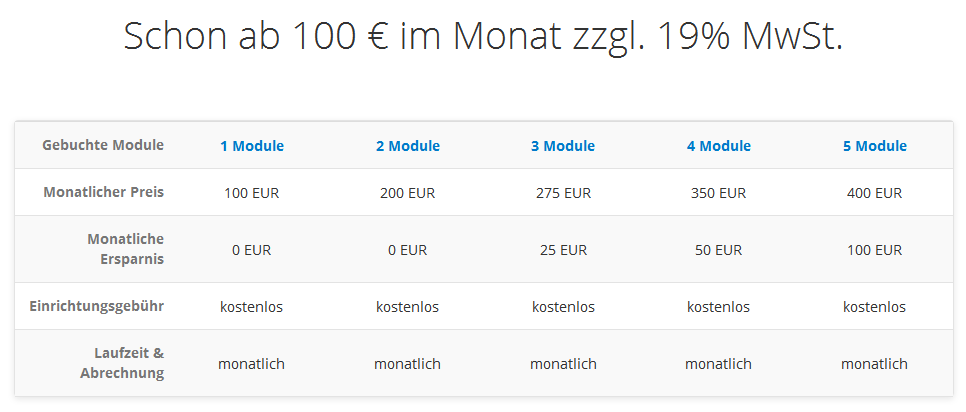
Task: Click the "Gebuchte Module" row label
Action: pyautogui.click(x=103, y=145)
